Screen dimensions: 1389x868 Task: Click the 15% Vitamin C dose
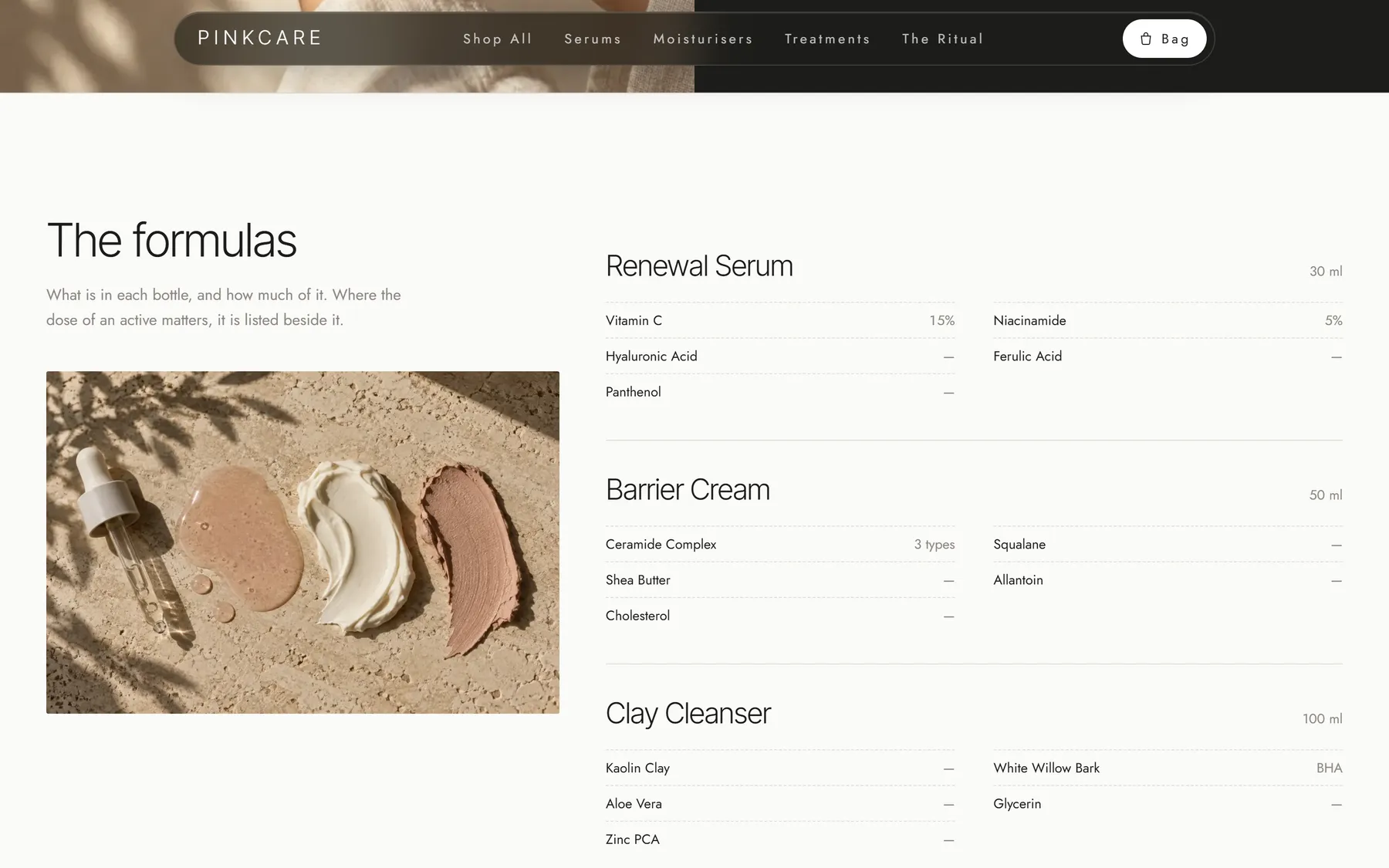(941, 320)
